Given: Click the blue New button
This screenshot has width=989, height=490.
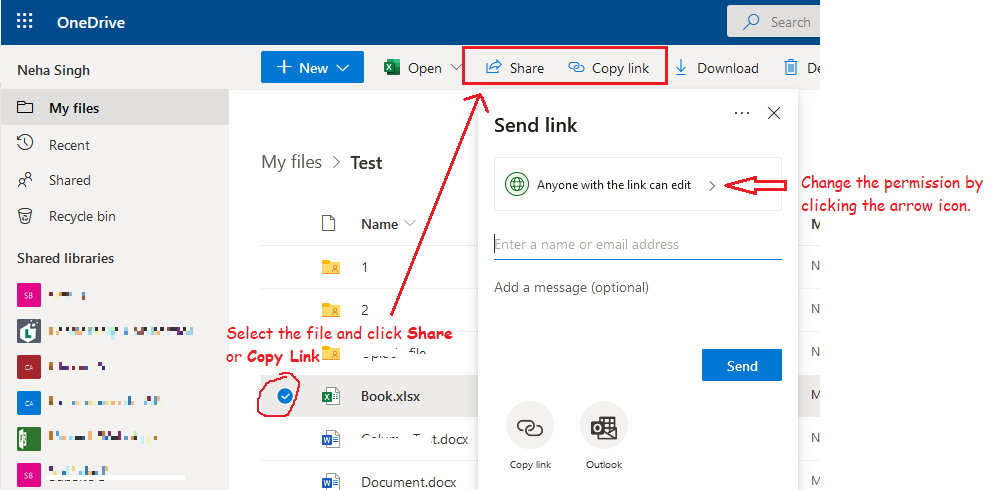Looking at the screenshot, I should click(312, 67).
